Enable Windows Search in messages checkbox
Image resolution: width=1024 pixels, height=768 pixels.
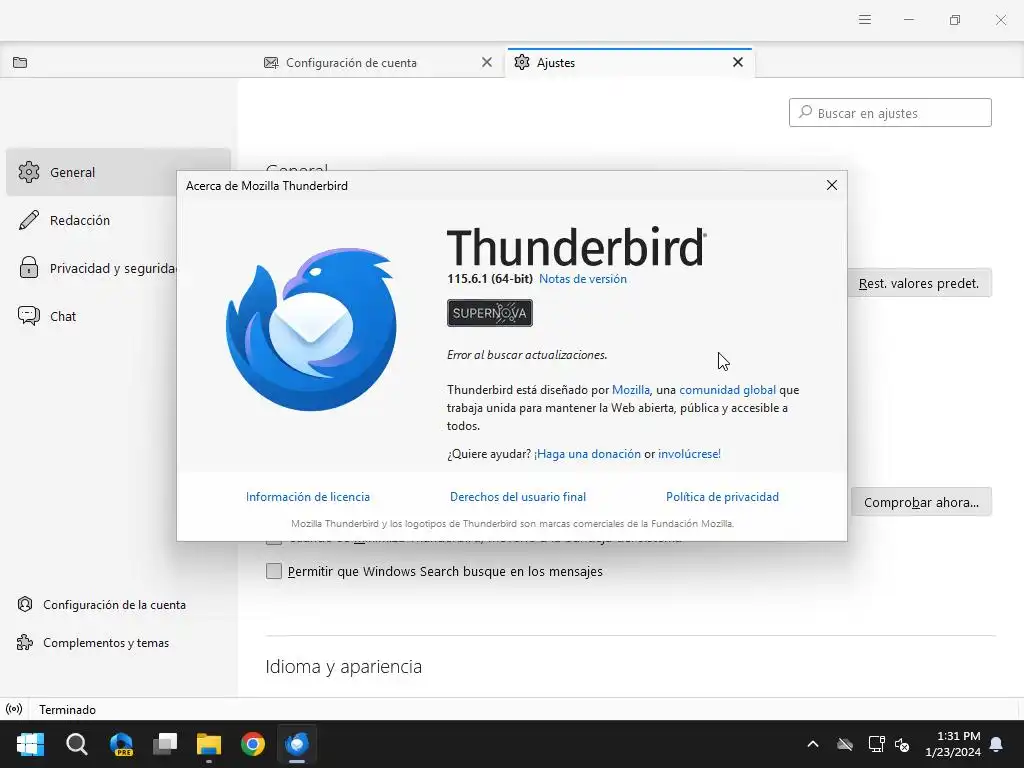point(274,571)
